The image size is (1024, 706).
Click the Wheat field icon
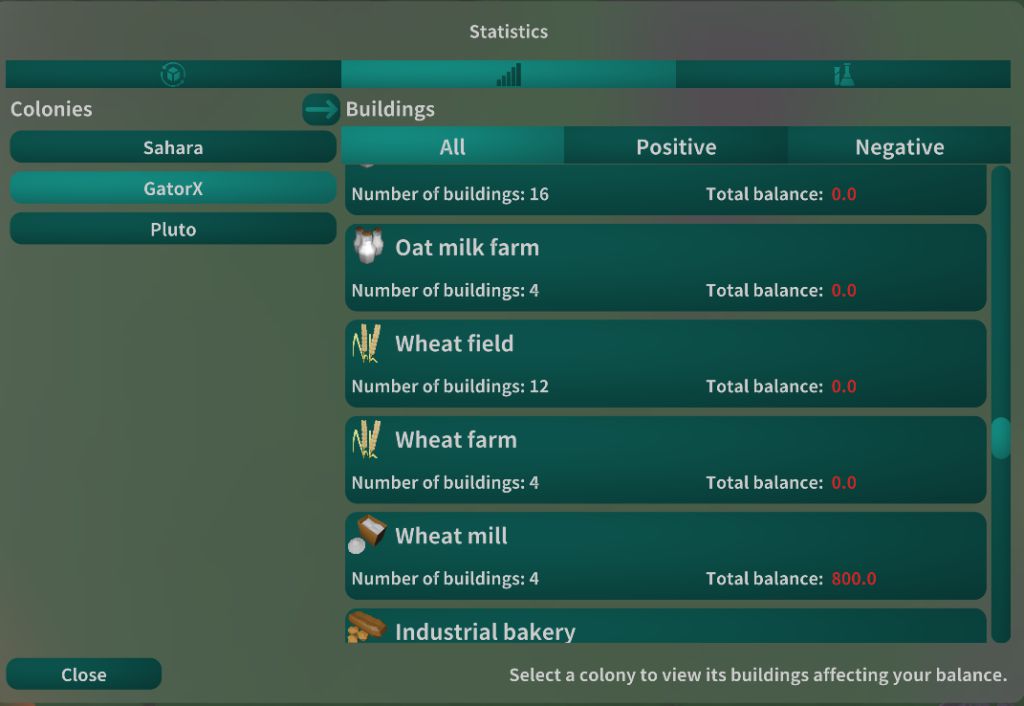tap(367, 343)
